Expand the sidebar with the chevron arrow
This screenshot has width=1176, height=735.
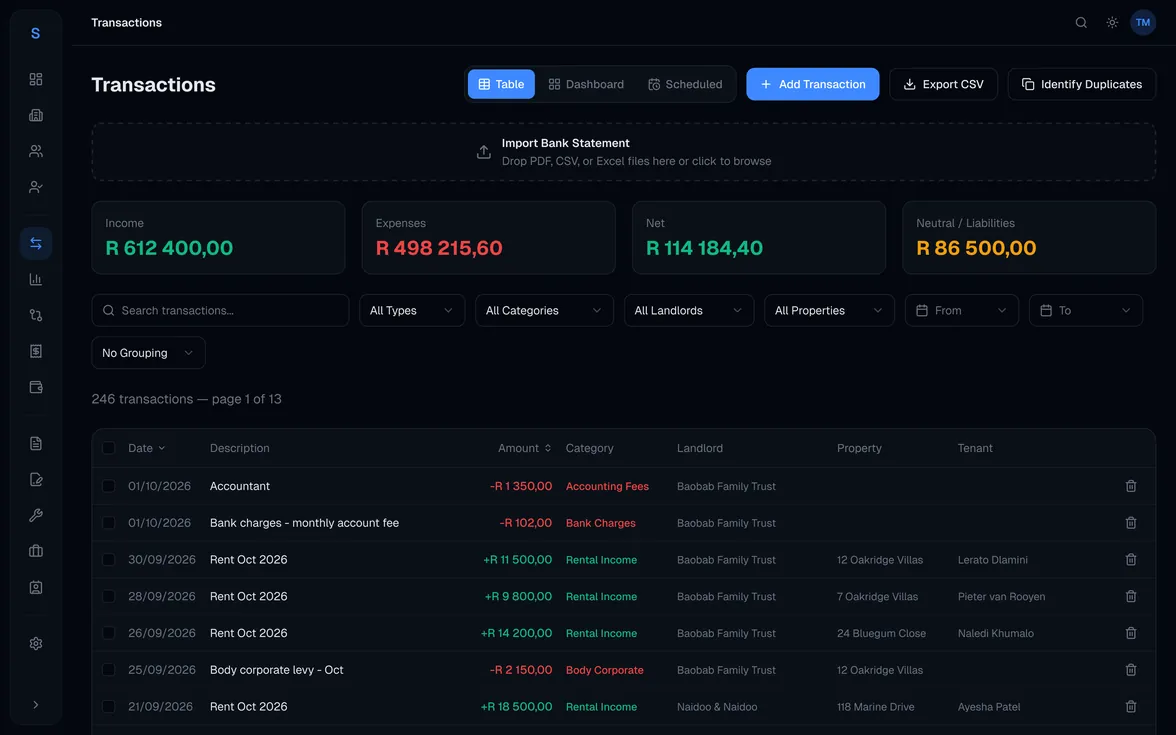pyautogui.click(x=35, y=705)
